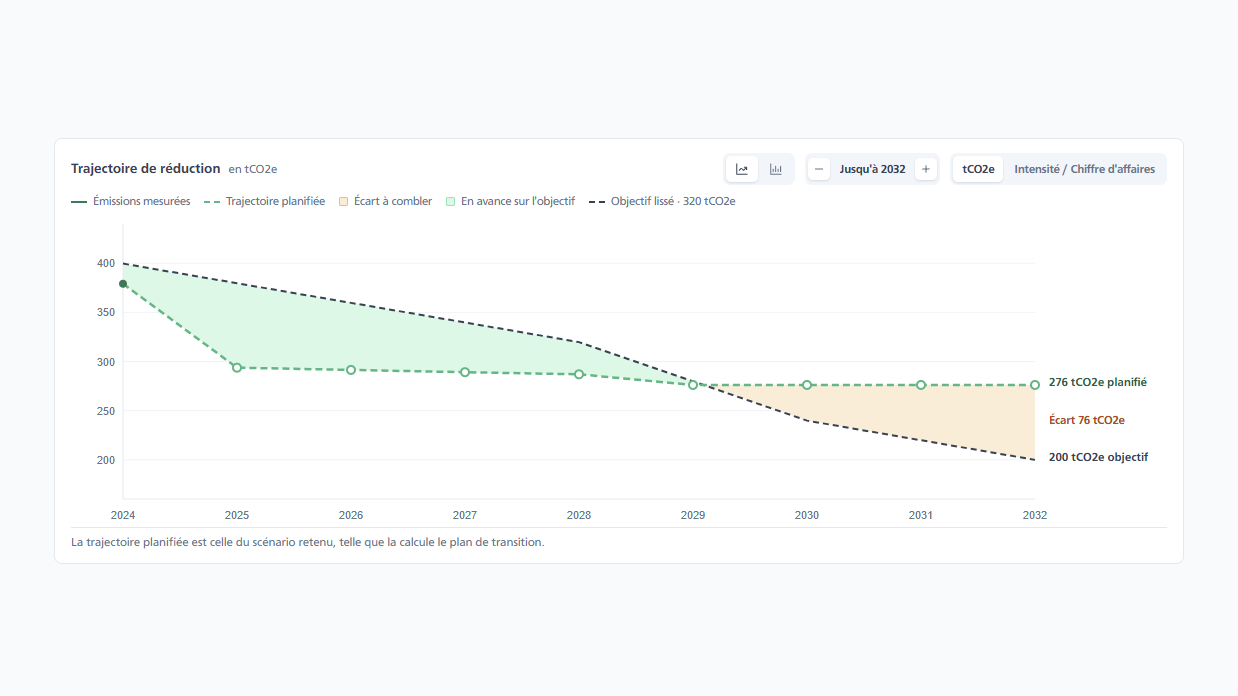Viewport: 1238px width, 696px height.
Task: Click the planned trajectory point for 2026
Action: [351, 370]
